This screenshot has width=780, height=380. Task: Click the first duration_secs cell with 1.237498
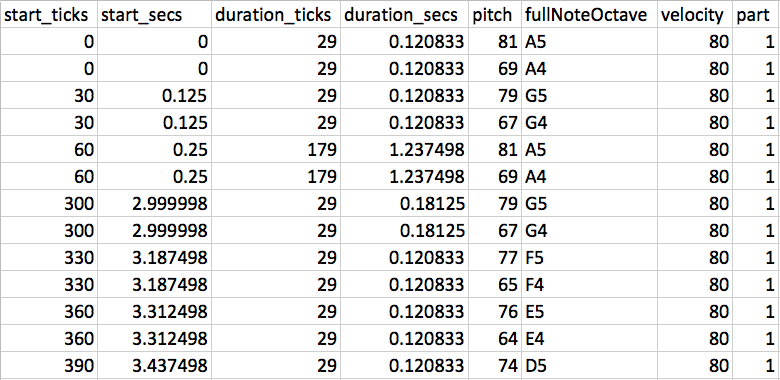pos(404,150)
